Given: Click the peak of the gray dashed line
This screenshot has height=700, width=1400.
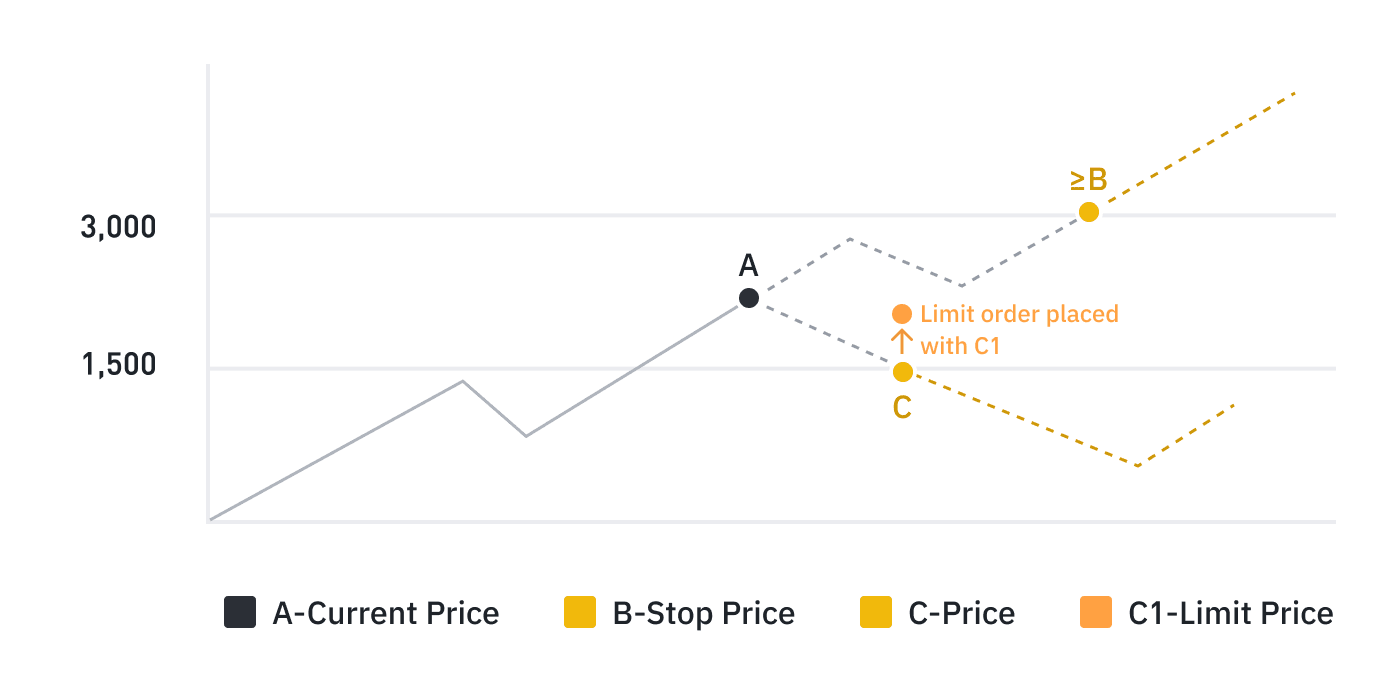Looking at the screenshot, I should 849,239.
